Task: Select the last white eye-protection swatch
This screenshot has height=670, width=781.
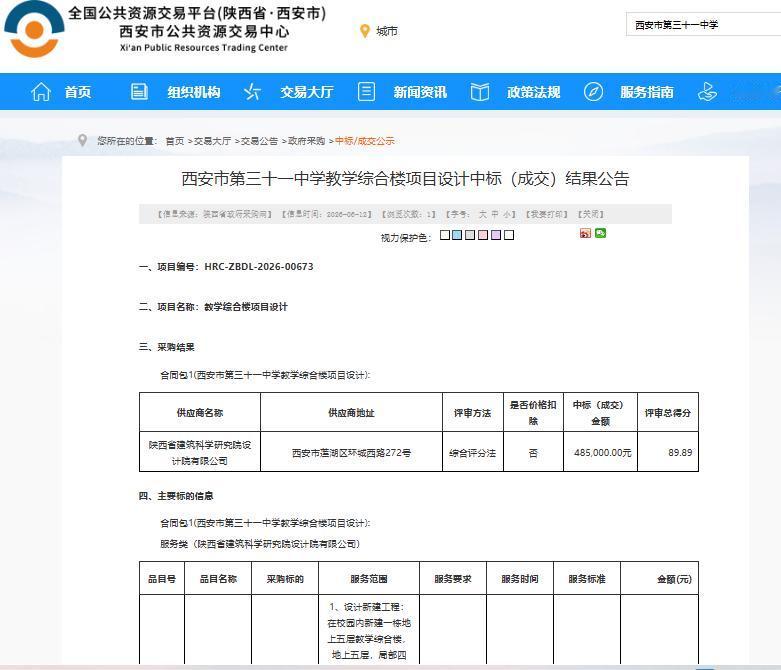Action: pyautogui.click(x=509, y=235)
